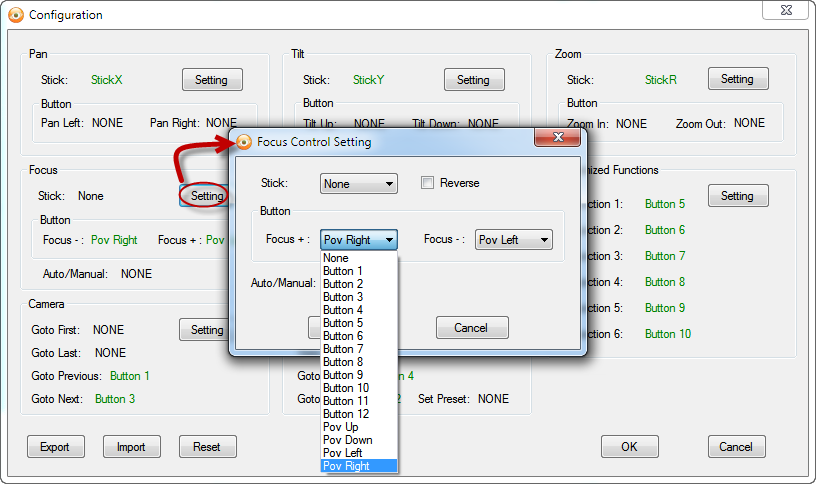Click Button 10 customized function value
The height and width of the screenshot is (484, 816).
point(668,334)
